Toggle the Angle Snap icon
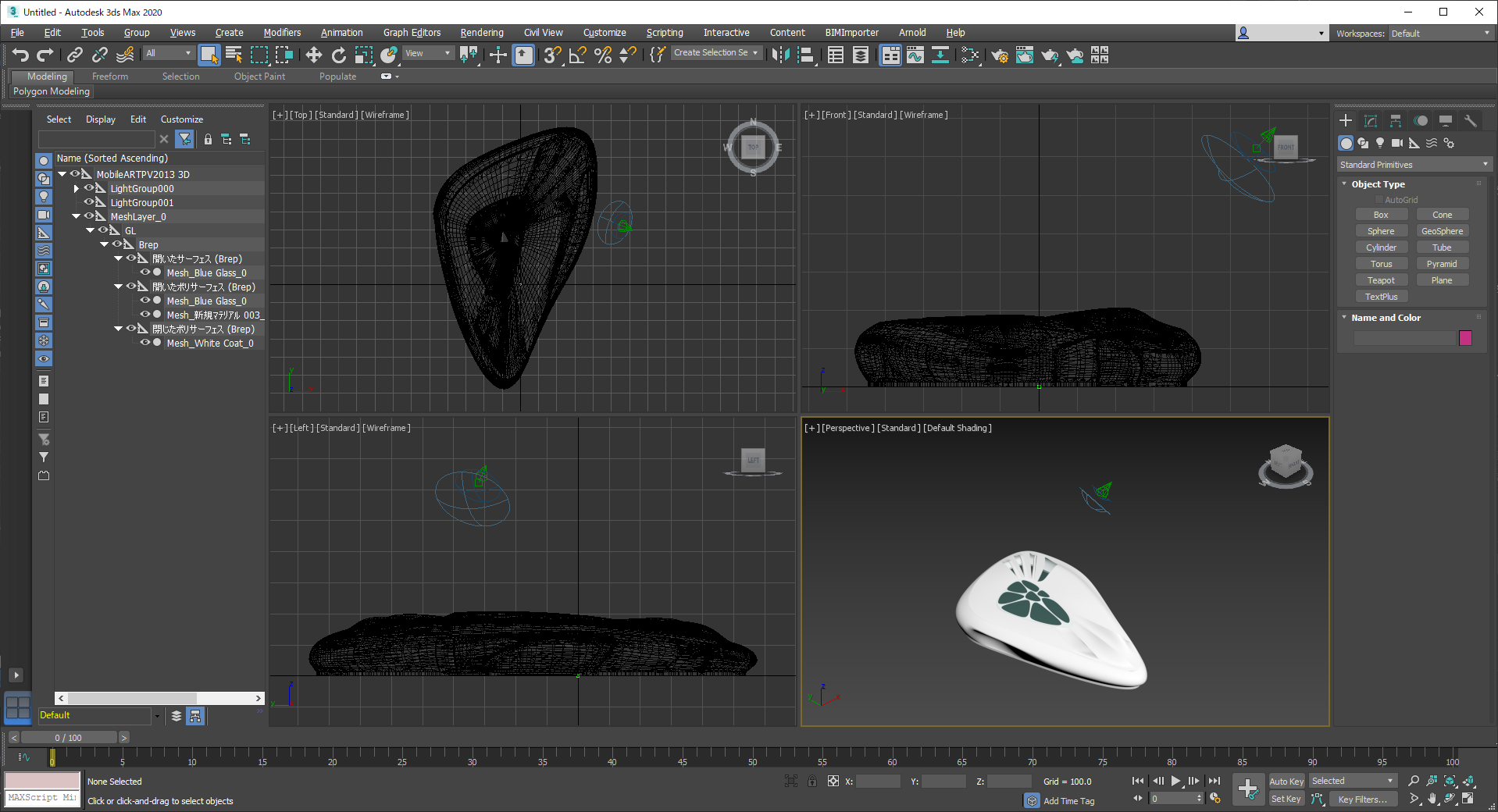This screenshot has height=812, width=1498. click(577, 55)
